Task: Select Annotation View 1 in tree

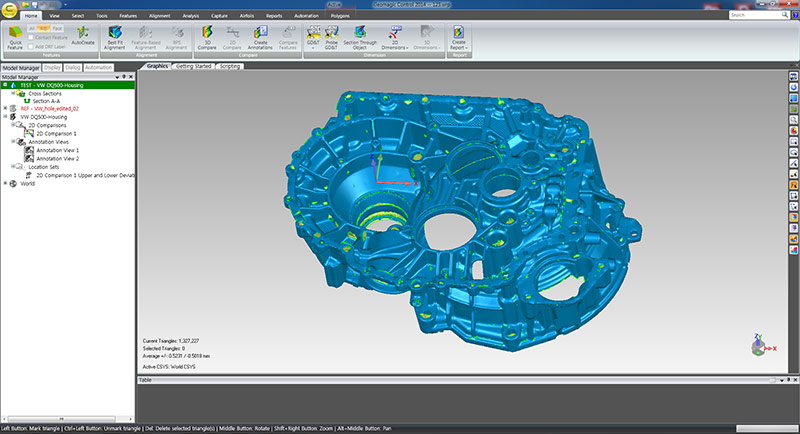Action: click(x=57, y=150)
